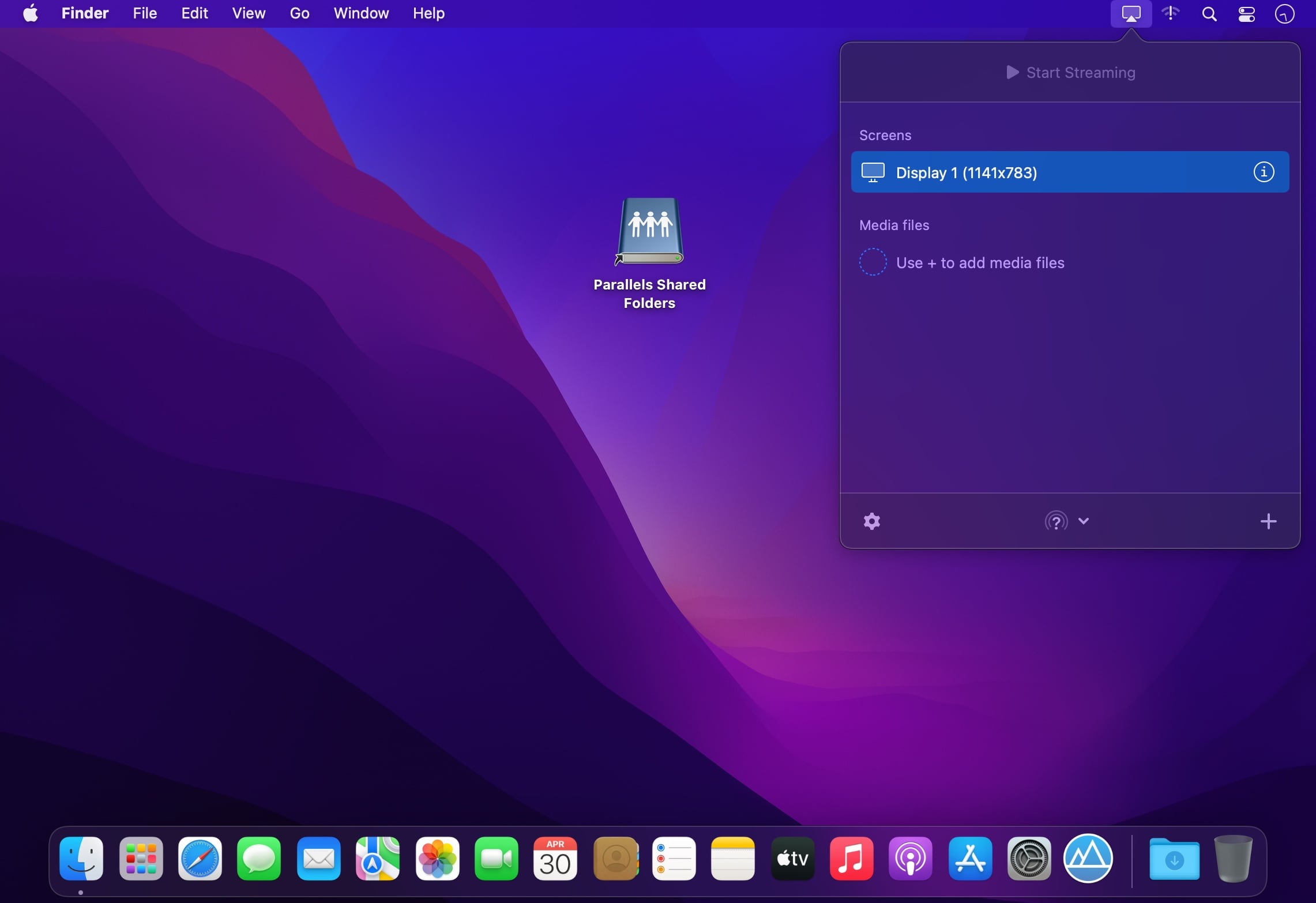Screen dimensions: 1316x903
Task: Open the Apple menu
Action: tap(31, 13)
